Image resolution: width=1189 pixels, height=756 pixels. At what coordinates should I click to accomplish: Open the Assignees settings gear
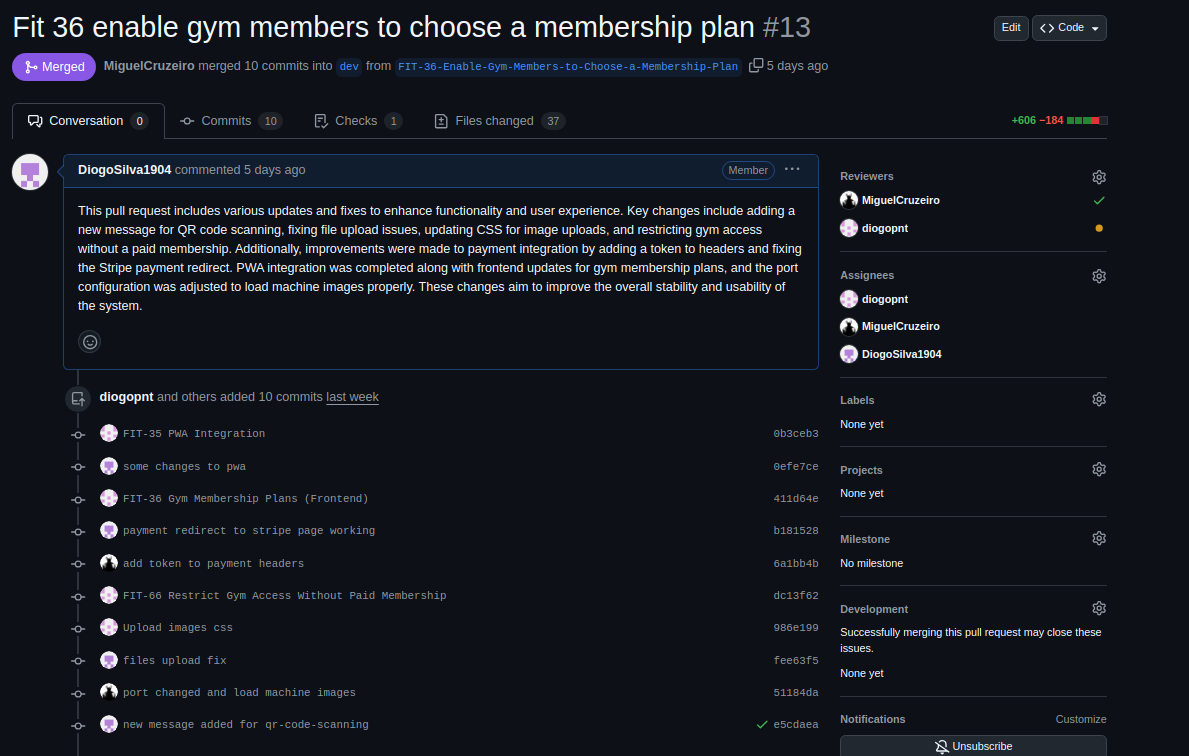click(x=1099, y=276)
